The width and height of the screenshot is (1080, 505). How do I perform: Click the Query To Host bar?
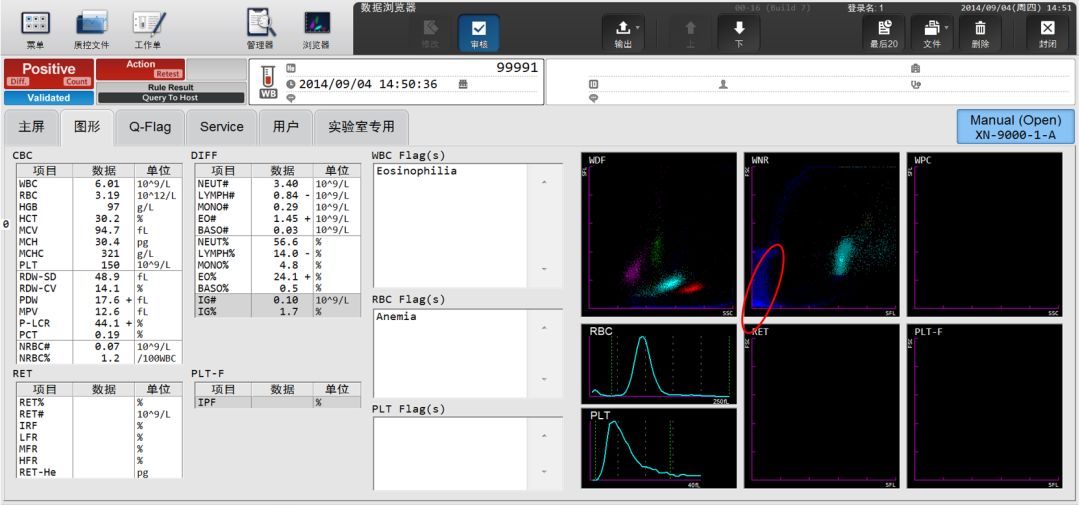click(x=171, y=98)
